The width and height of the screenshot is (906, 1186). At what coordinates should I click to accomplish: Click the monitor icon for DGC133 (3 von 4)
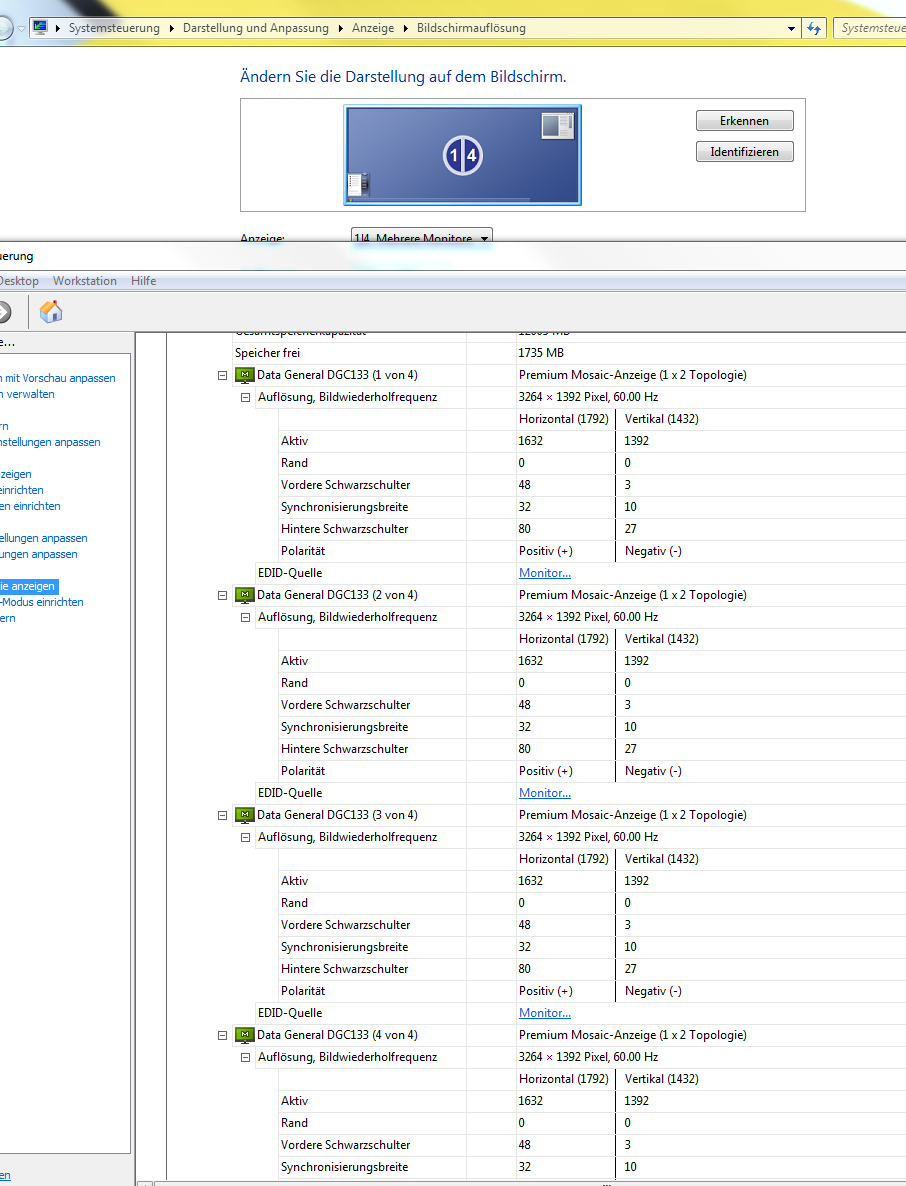point(244,815)
